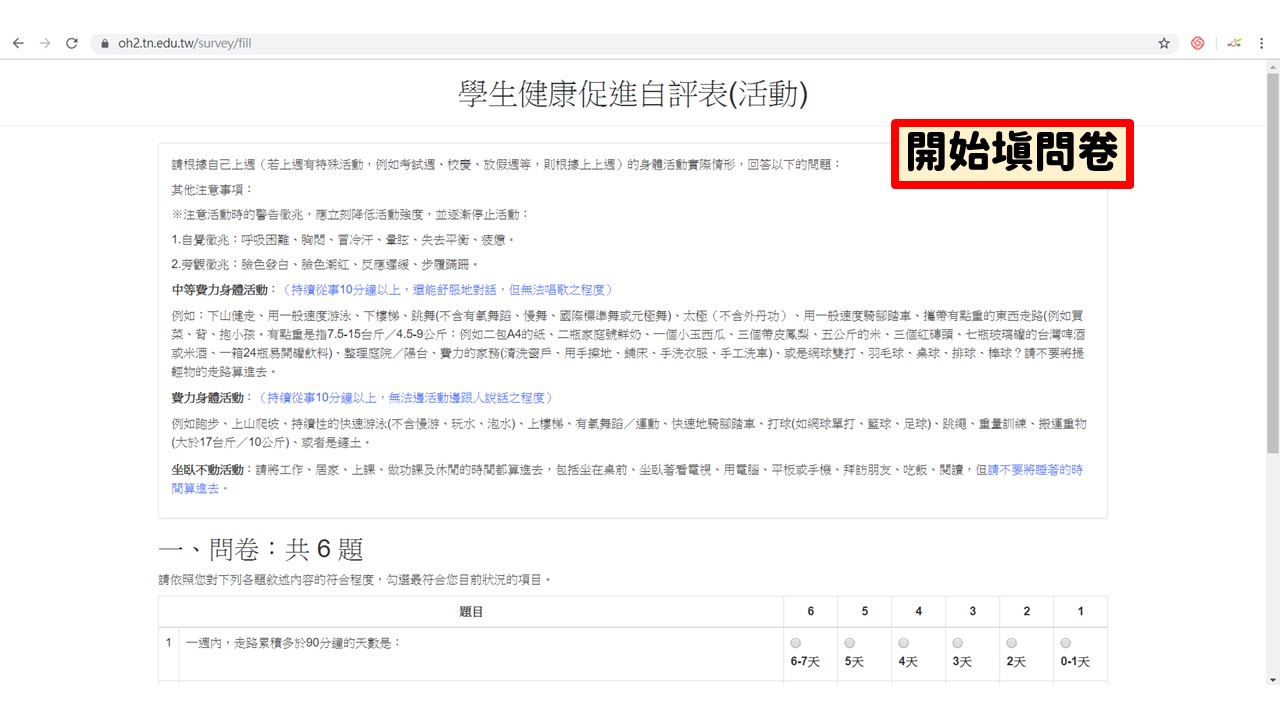Choose the 4天 option for question 1

(x=904, y=643)
